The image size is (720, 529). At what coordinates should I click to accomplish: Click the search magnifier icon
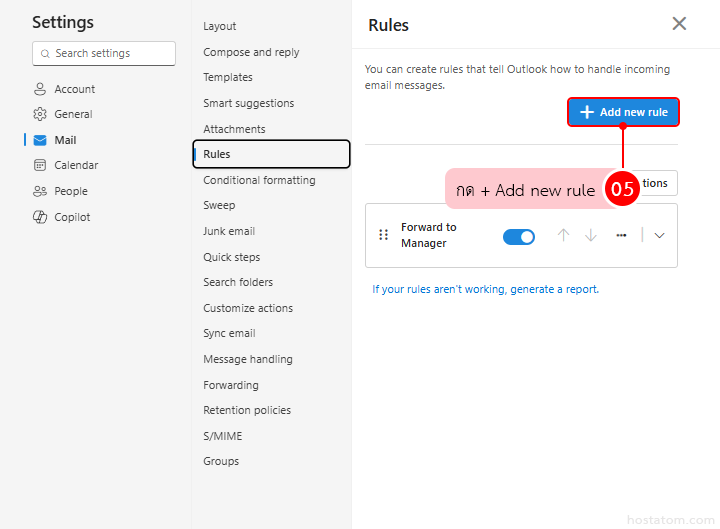coord(45,54)
